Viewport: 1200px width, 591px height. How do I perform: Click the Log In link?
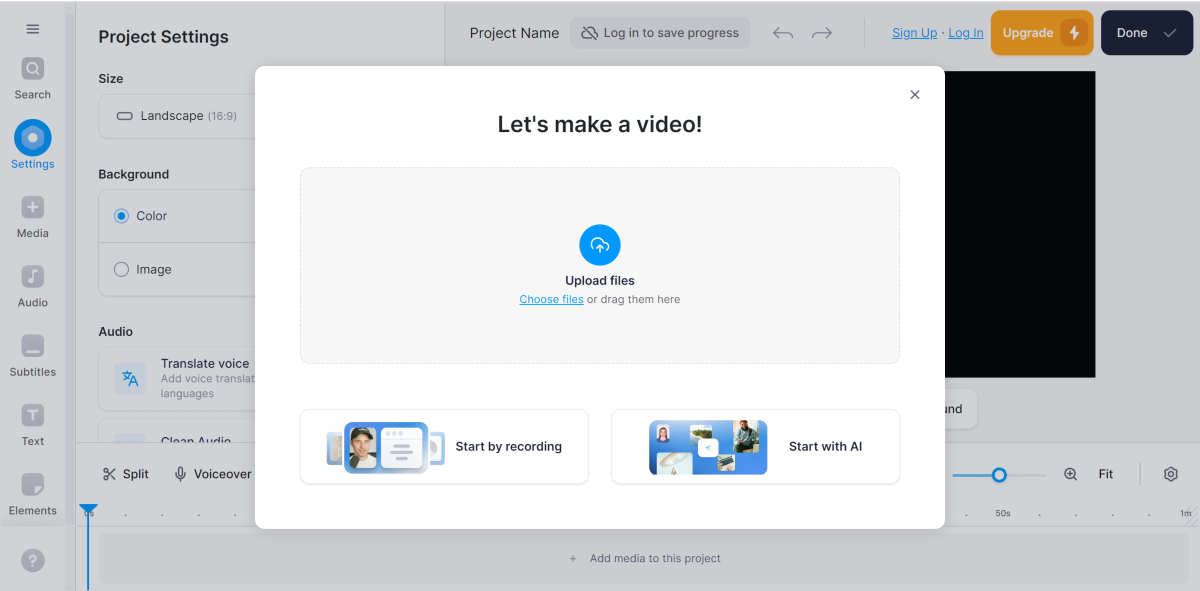tap(965, 33)
